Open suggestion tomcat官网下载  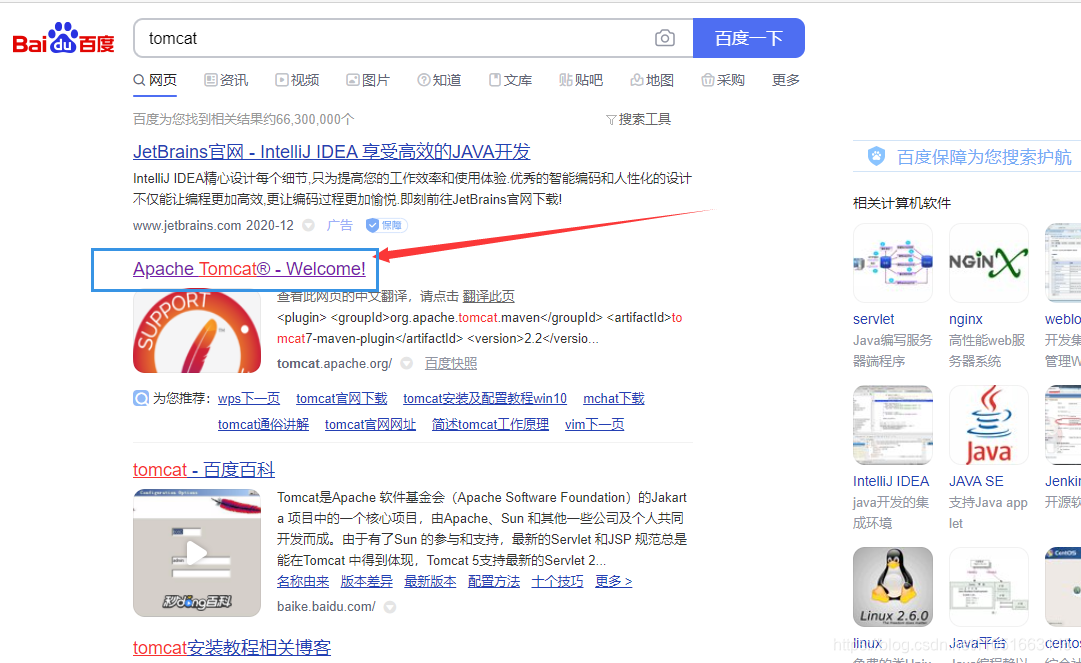pyautogui.click(x=342, y=398)
